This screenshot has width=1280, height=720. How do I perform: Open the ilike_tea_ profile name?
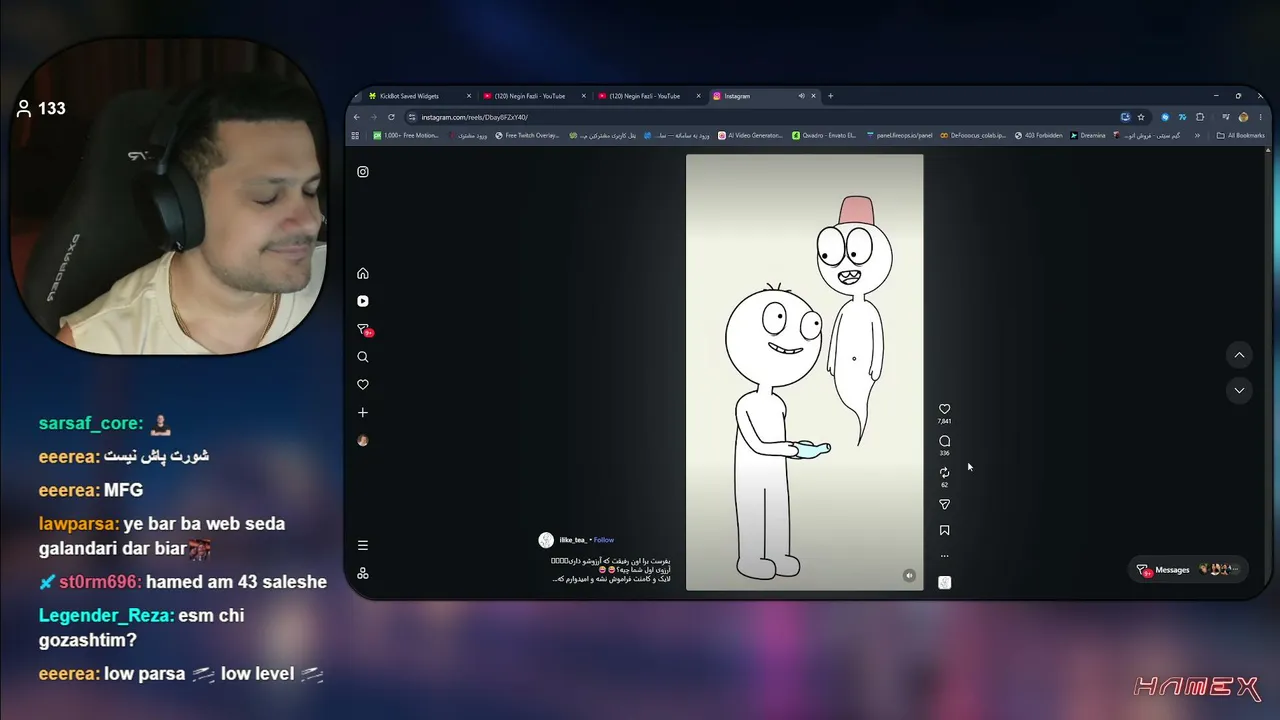[573, 540]
